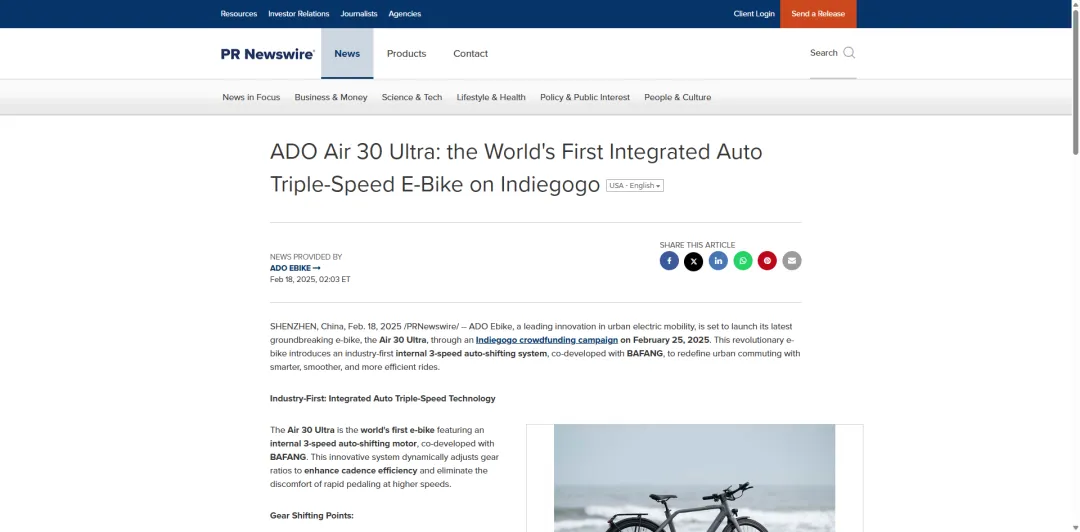Share article on Pinterest
This screenshot has height=532, width=1080.
pyautogui.click(x=767, y=260)
